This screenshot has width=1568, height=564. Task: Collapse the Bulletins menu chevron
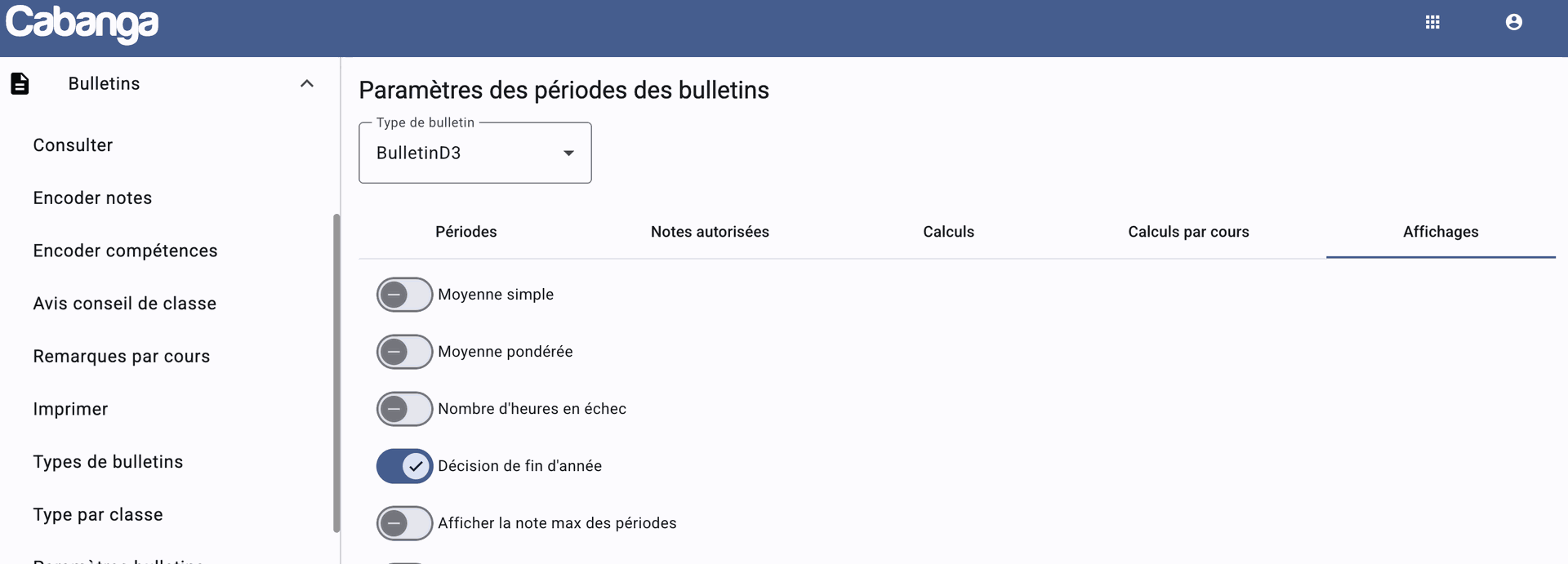tap(307, 83)
